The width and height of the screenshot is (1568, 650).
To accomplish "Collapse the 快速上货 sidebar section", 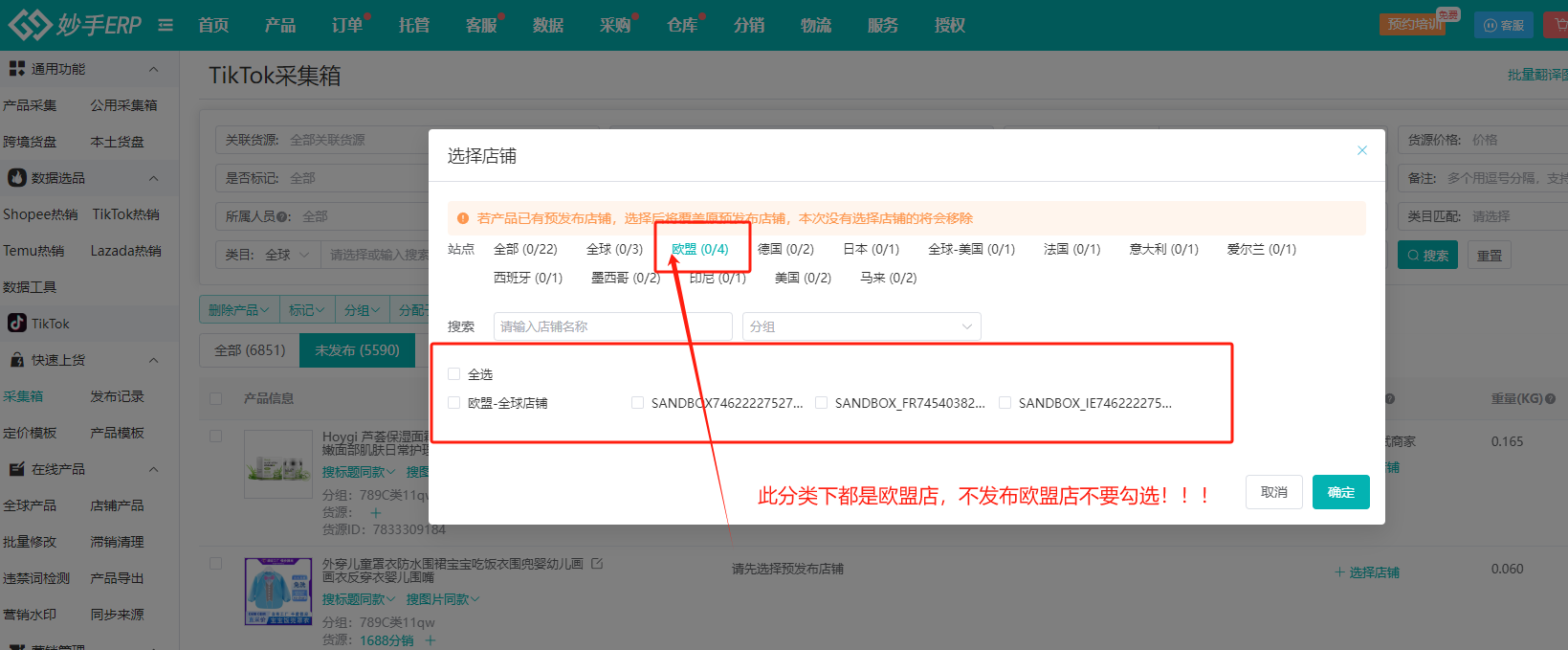I will [154, 360].
